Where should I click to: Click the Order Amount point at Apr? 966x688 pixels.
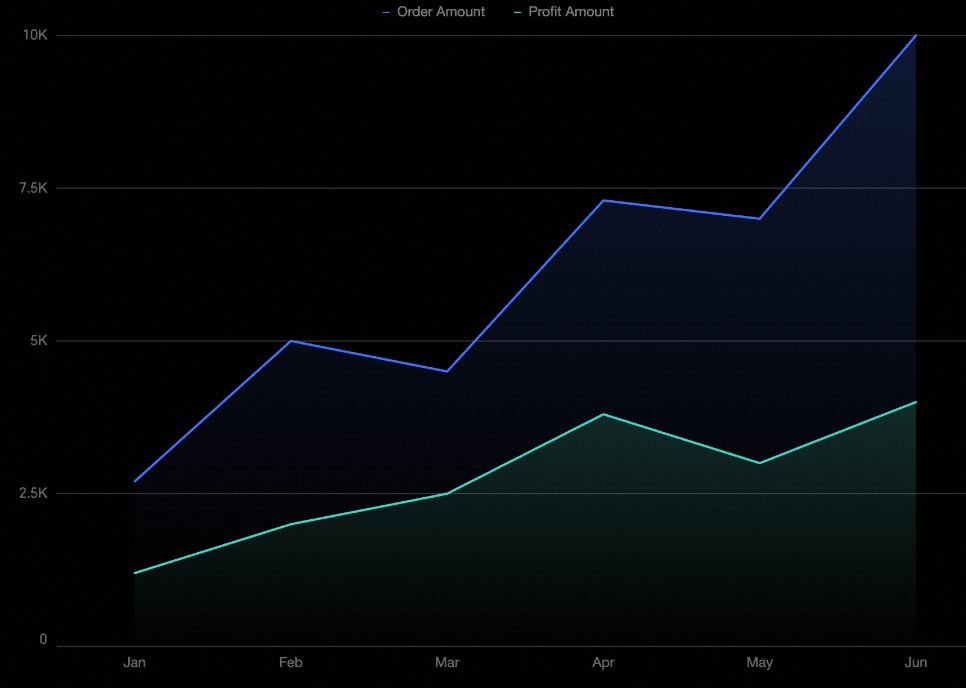click(603, 200)
